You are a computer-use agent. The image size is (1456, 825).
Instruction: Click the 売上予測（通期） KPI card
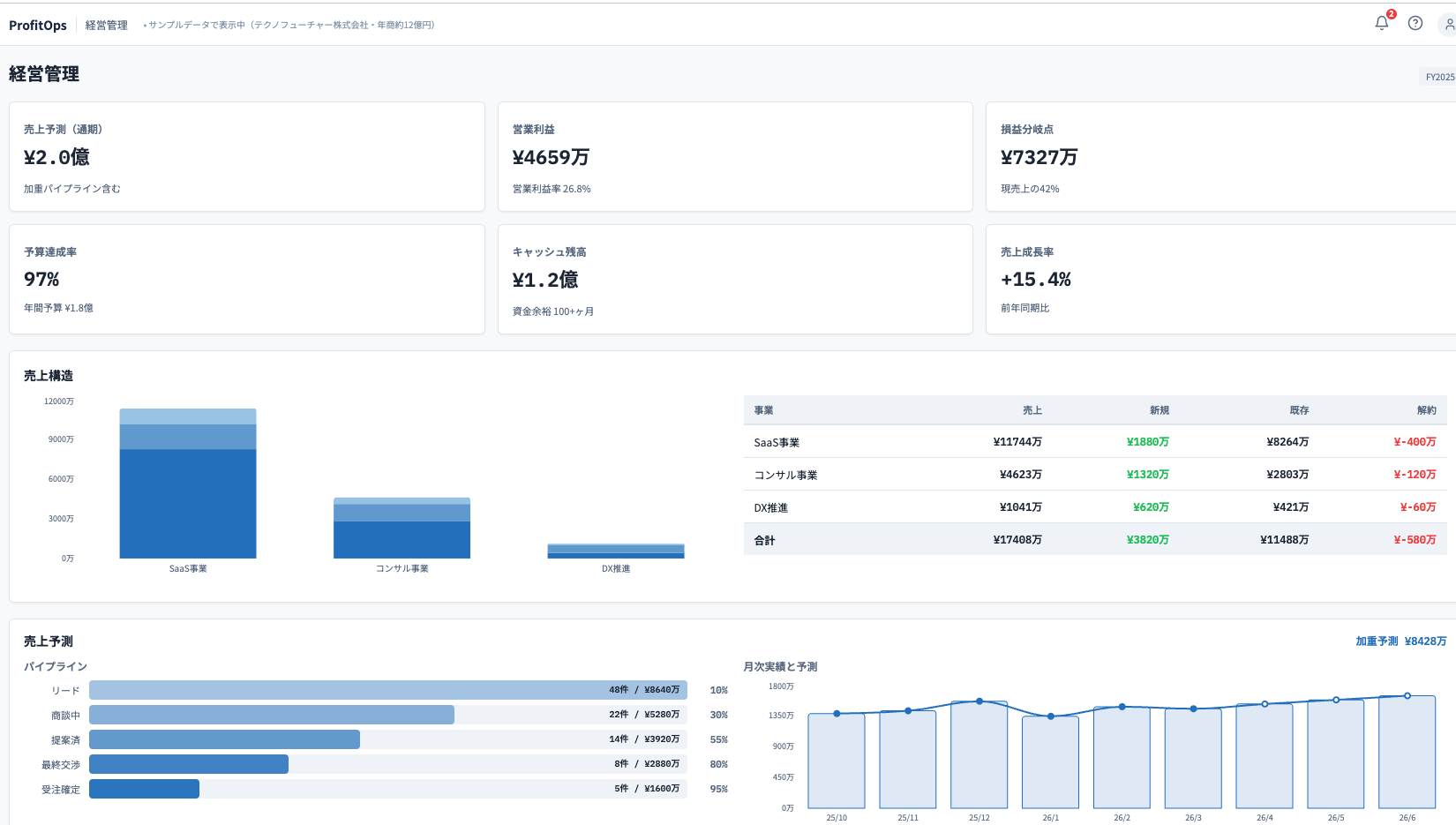coord(247,156)
